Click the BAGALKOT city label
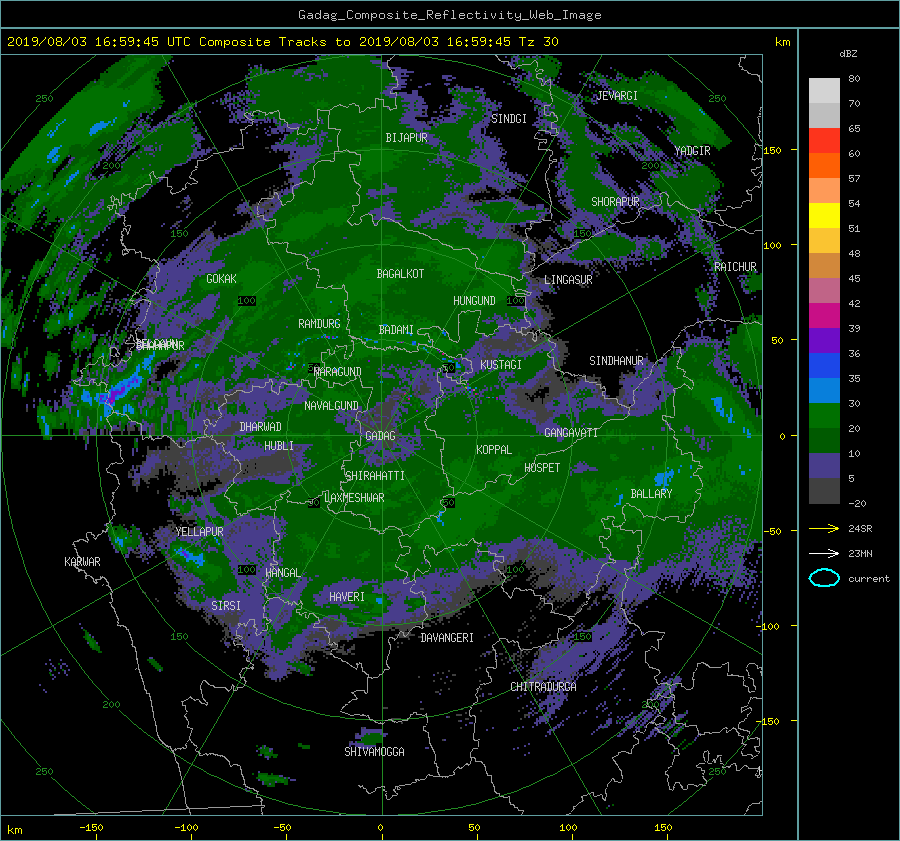This screenshot has height=841, width=900. pos(400,274)
